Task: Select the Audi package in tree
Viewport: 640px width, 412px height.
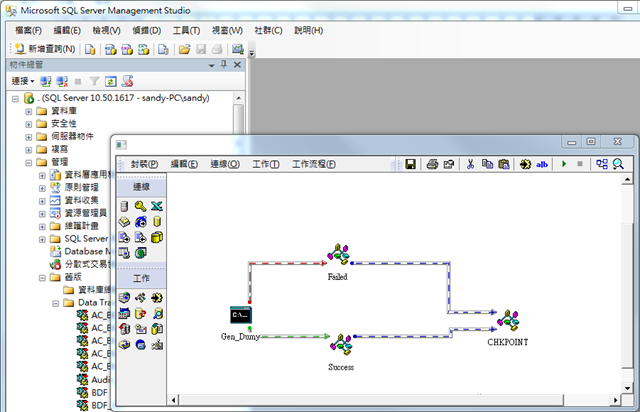Action: (x=100, y=380)
